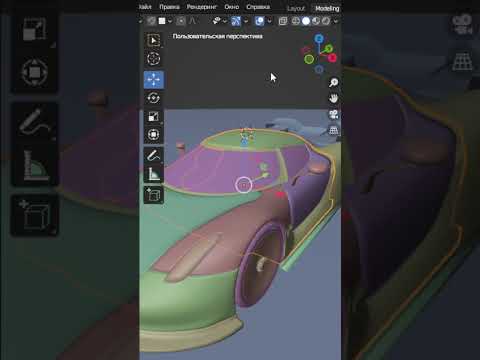This screenshot has width=480, height=360.
Task: Open the gizmo options dropdown arrow
Action: [x=246, y=21]
